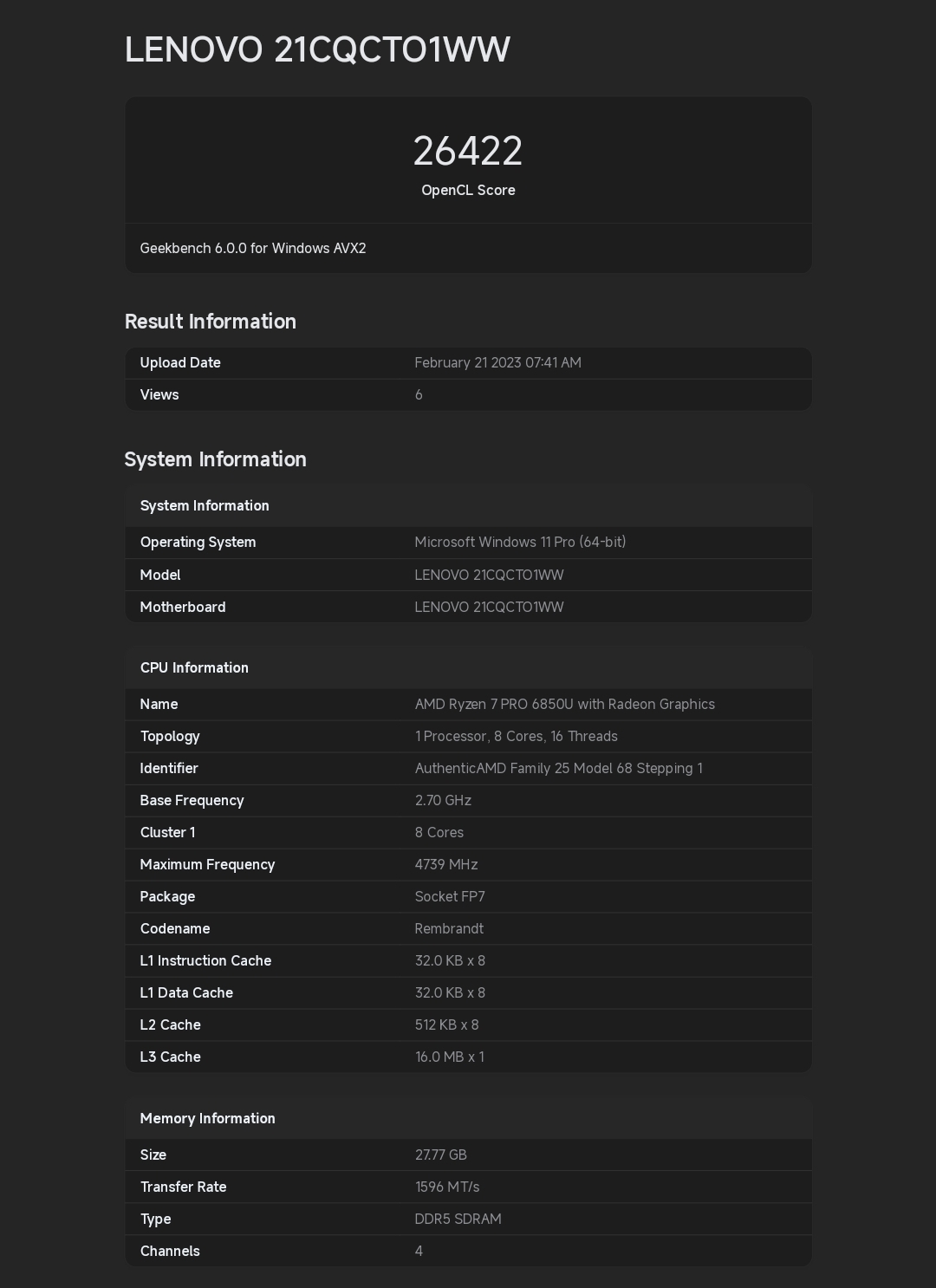The image size is (936, 1288).
Task: Click the Maximum Frequency label
Action: click(x=207, y=864)
